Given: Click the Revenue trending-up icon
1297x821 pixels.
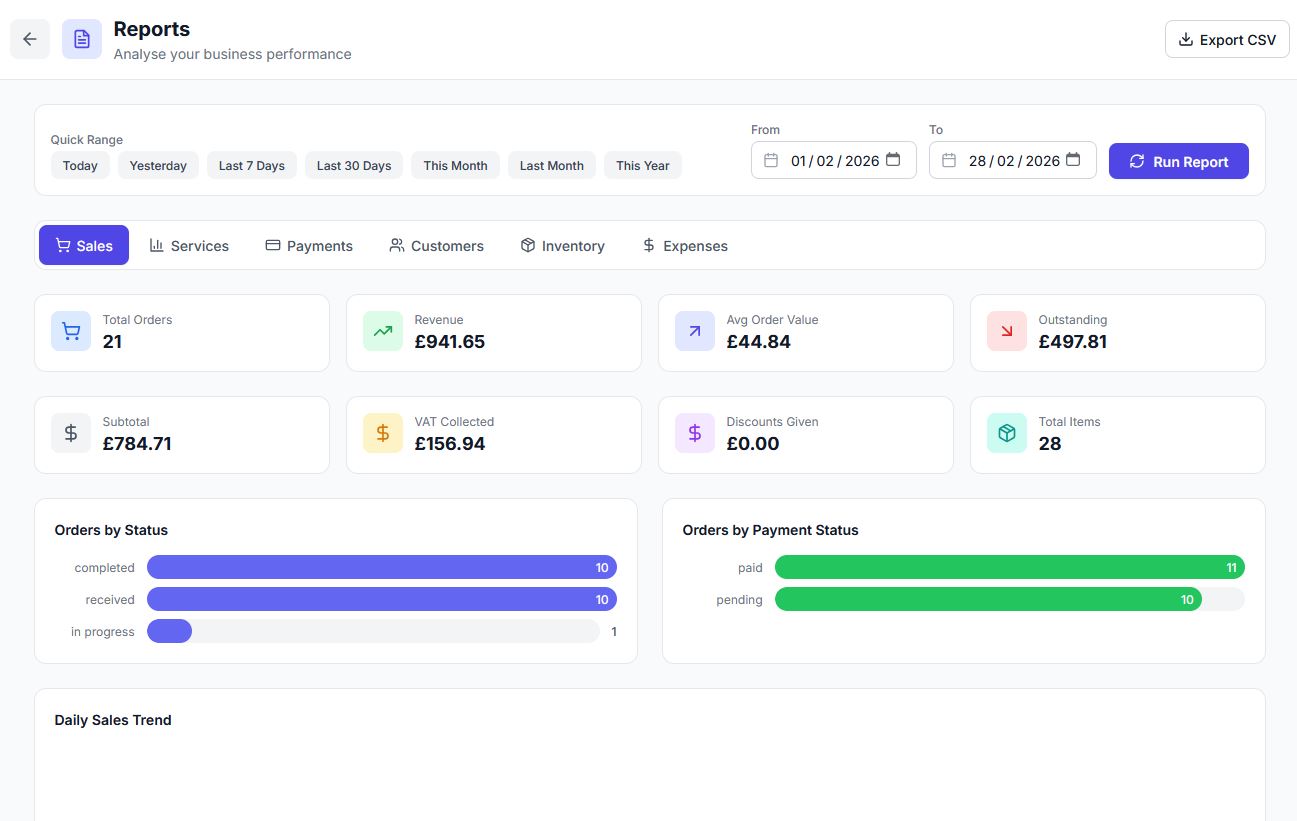Looking at the screenshot, I should coord(383,331).
